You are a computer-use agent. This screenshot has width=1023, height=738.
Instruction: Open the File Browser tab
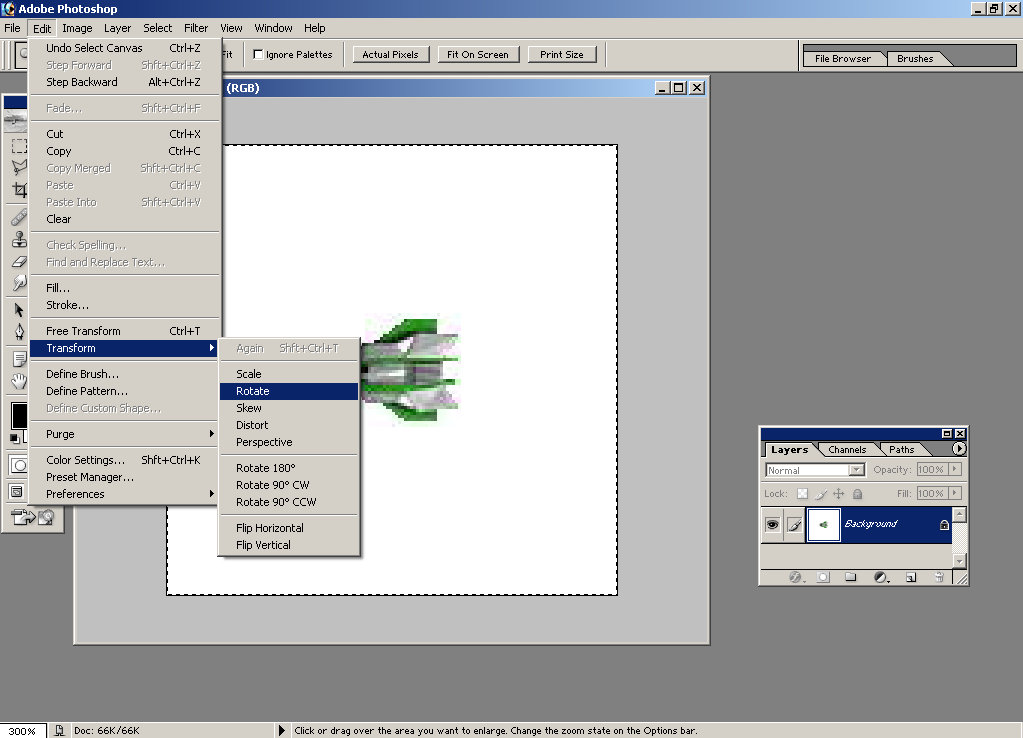tap(843, 59)
